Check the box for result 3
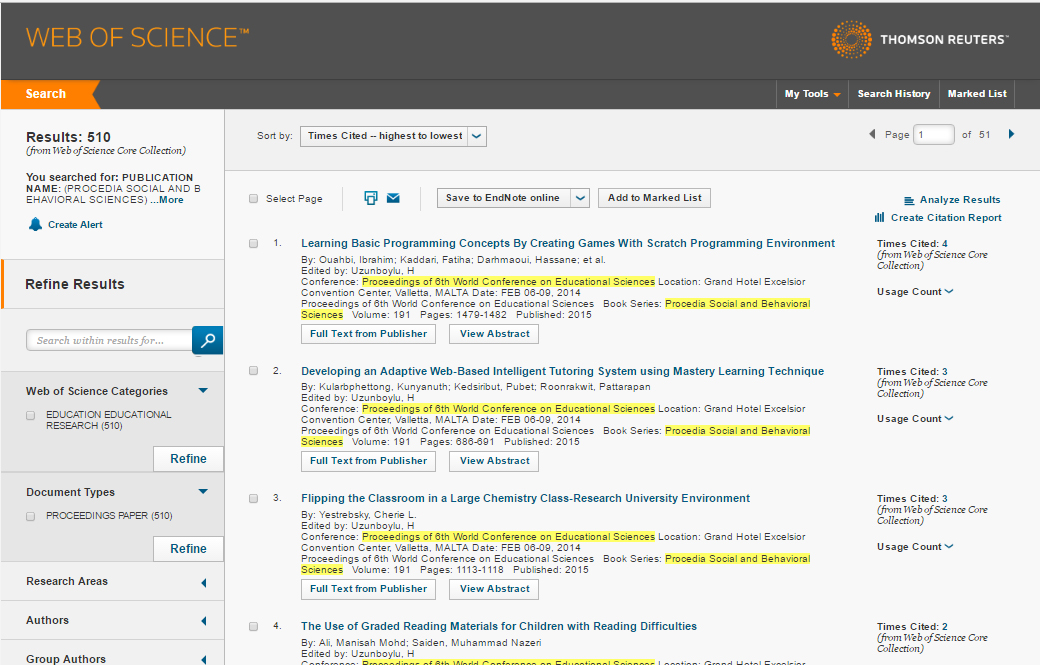This screenshot has height=665, width=1040. tap(253, 499)
